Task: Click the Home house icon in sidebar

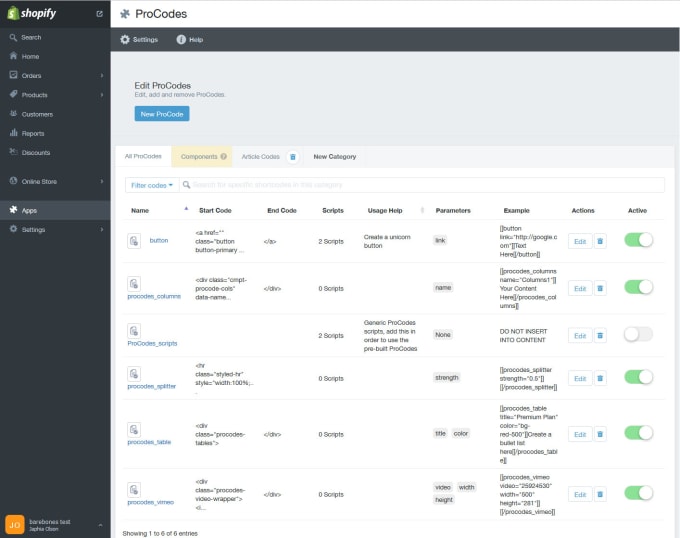Action: pos(13,56)
